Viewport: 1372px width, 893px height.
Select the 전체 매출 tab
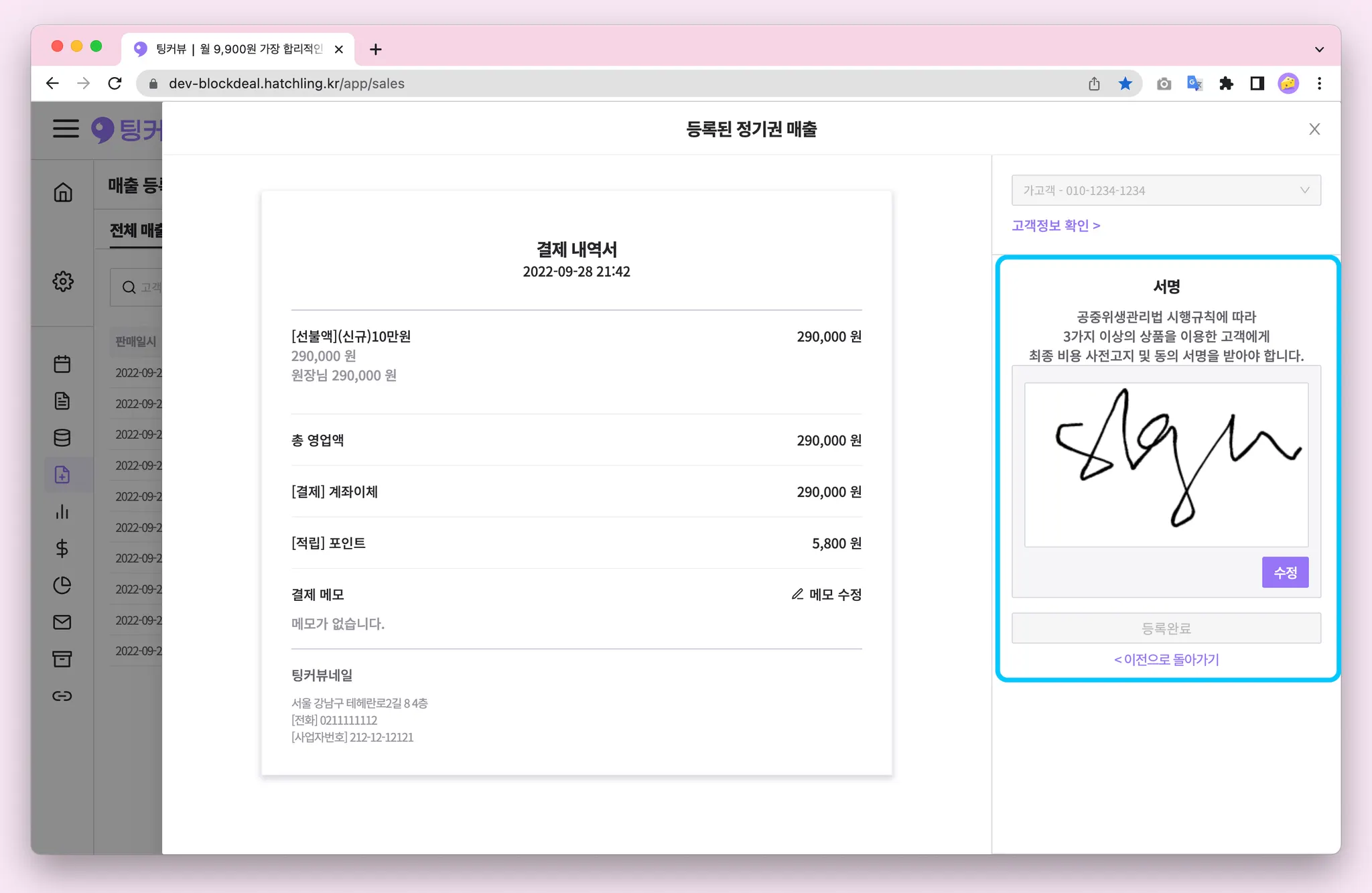(x=137, y=230)
